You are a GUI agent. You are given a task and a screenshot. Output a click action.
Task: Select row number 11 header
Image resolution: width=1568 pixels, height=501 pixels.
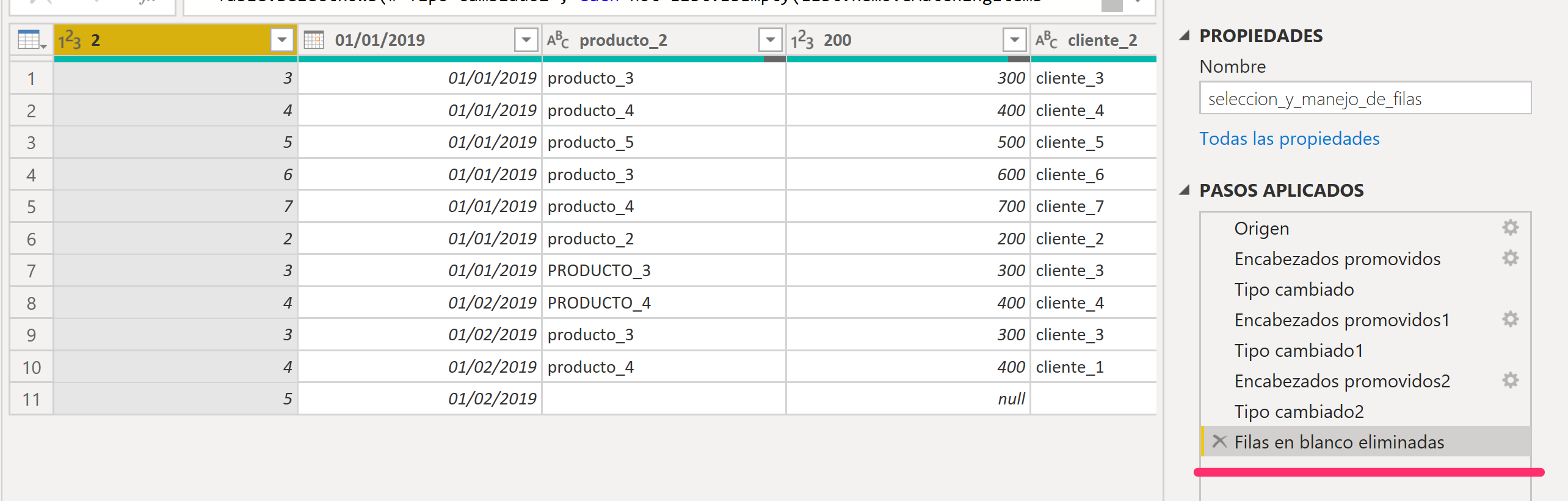(32, 399)
